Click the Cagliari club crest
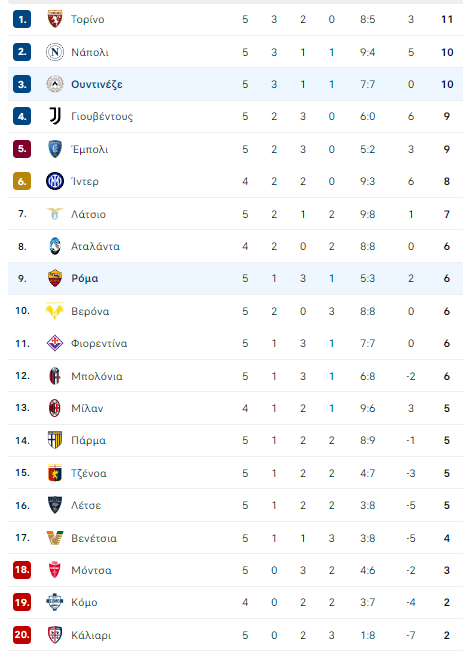 [55, 635]
